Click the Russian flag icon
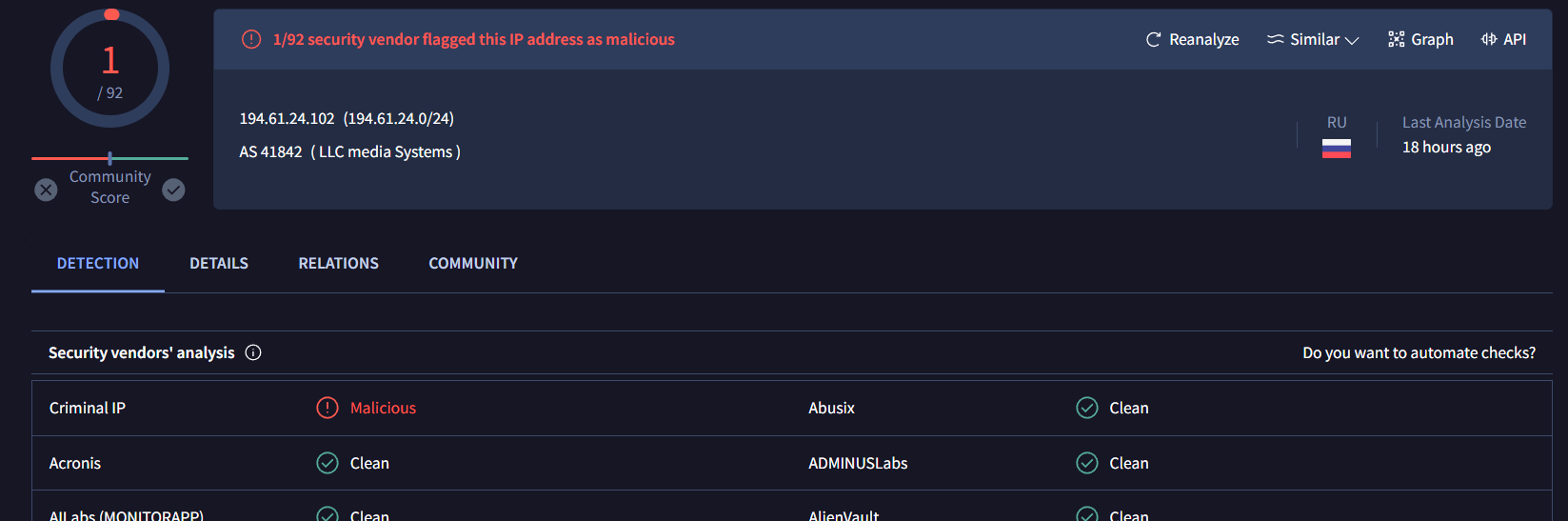 point(1336,149)
